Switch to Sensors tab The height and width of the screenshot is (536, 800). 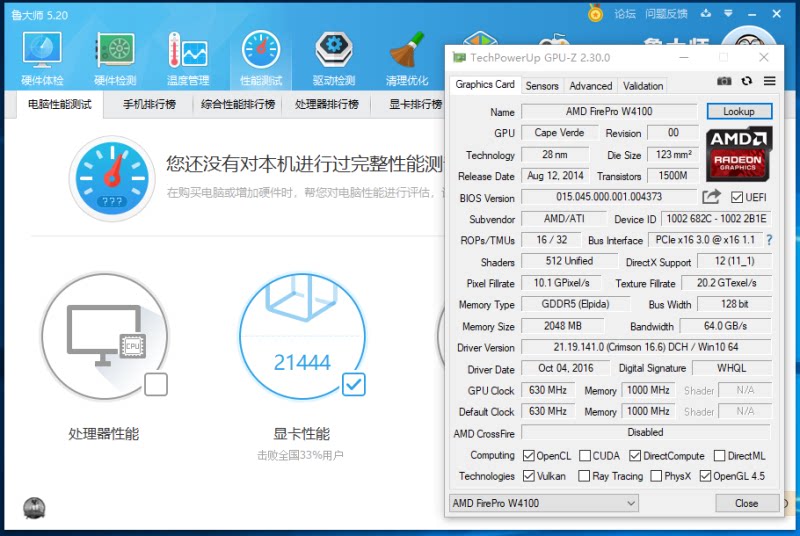[x=542, y=86]
